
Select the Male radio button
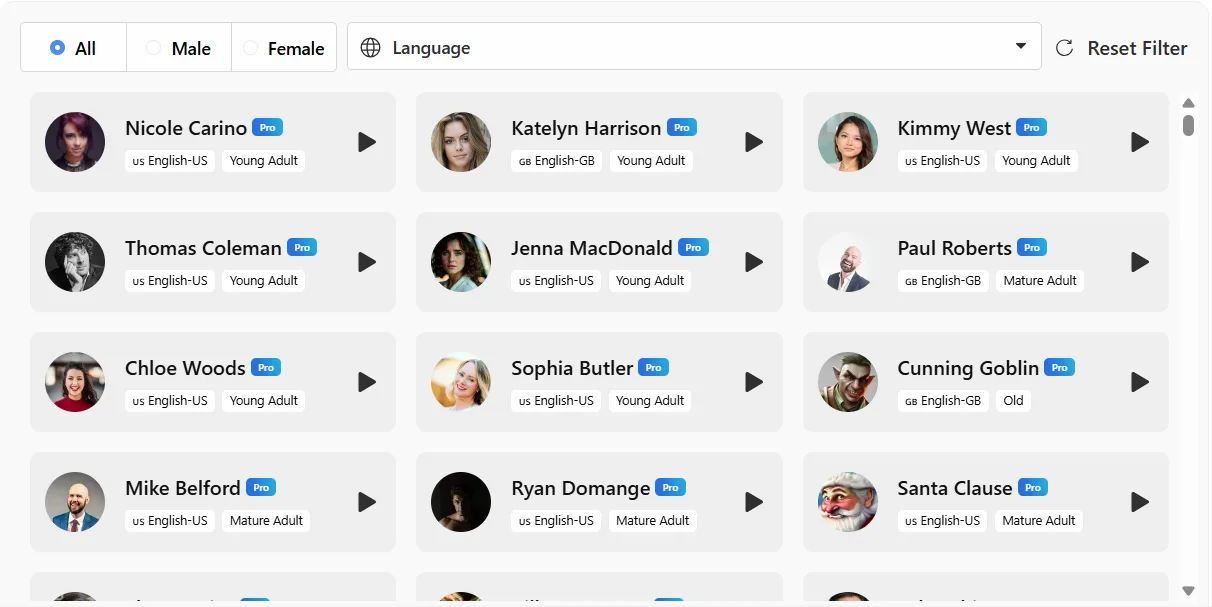[x=153, y=47]
